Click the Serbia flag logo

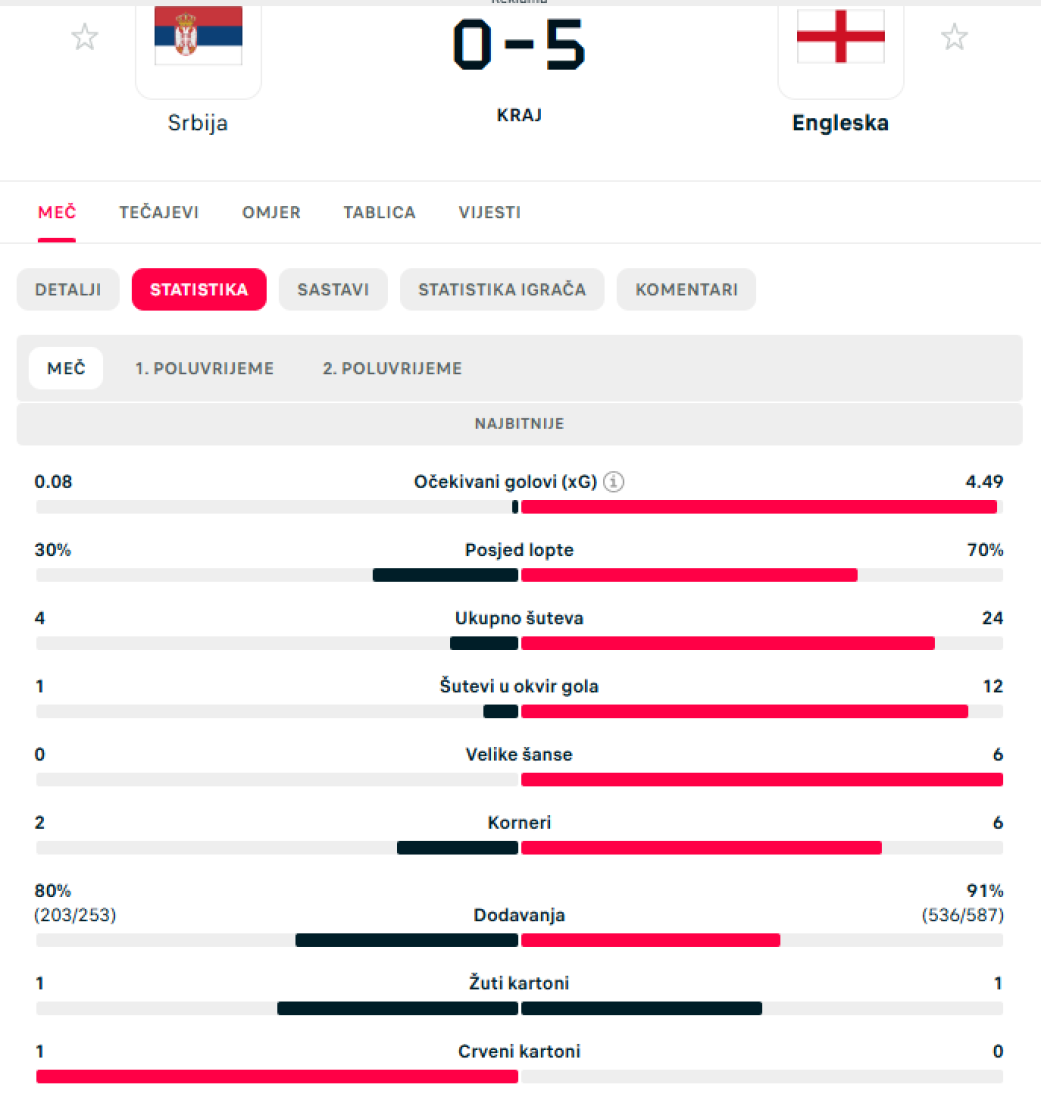[199, 36]
